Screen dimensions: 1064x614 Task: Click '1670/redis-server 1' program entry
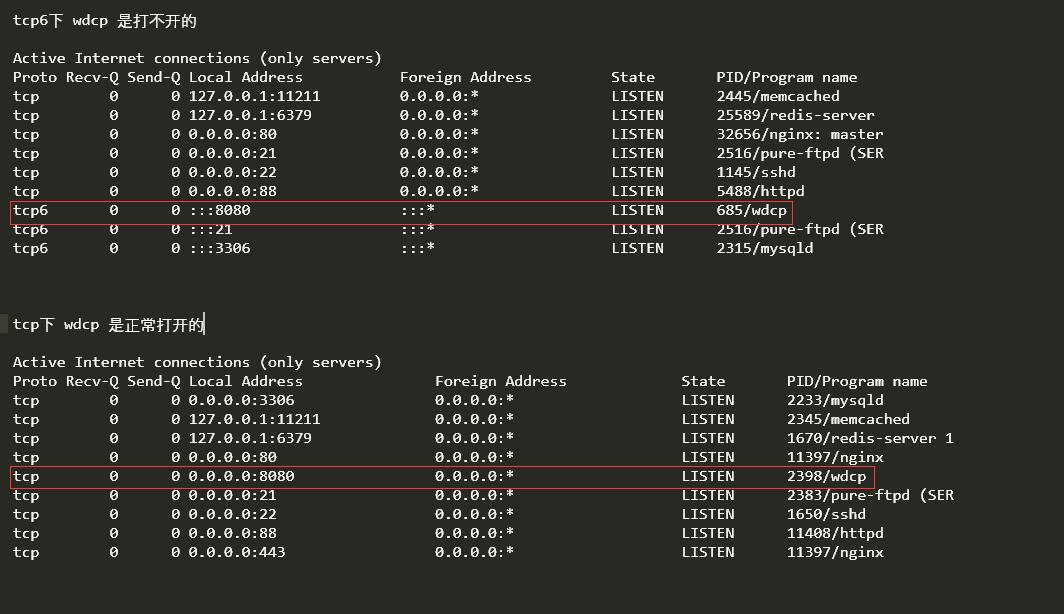(x=871, y=439)
